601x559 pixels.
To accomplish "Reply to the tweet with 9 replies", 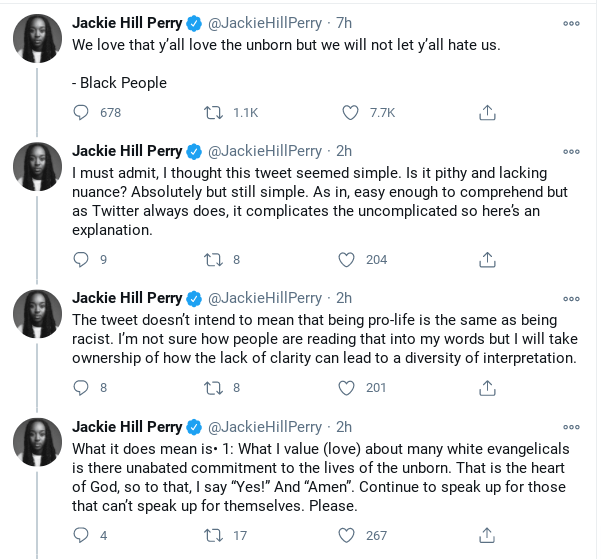I will click(82, 260).
